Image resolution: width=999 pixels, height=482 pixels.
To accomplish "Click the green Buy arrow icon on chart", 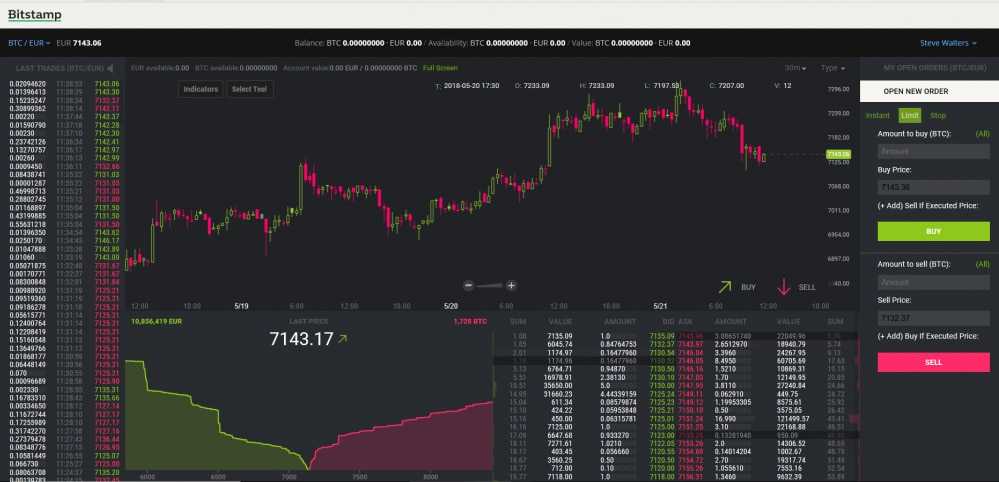I will pos(725,287).
